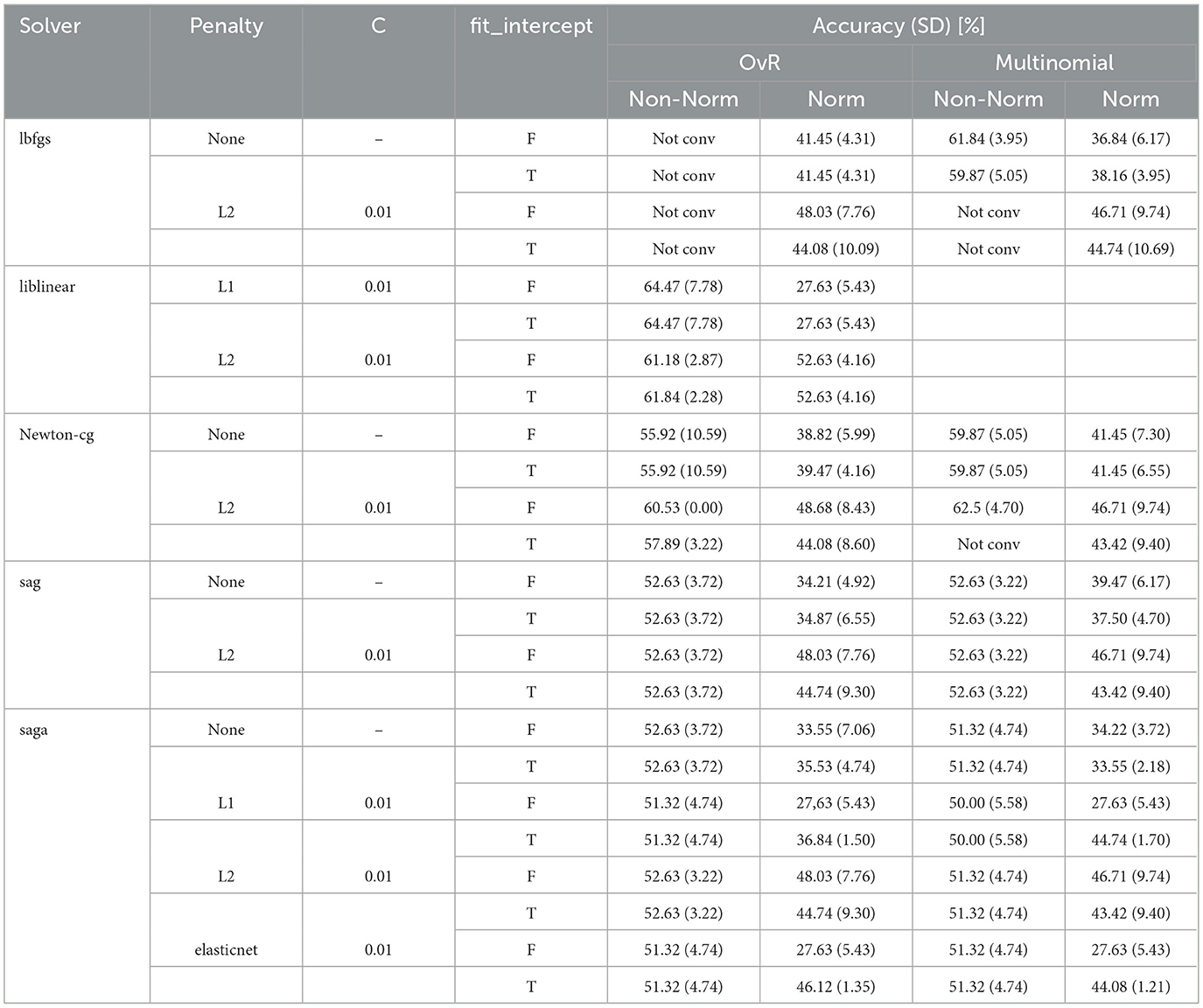This screenshot has width=1203, height=1008.
Task: Select the 44.74 (10.69) cell
Action: [1130, 249]
